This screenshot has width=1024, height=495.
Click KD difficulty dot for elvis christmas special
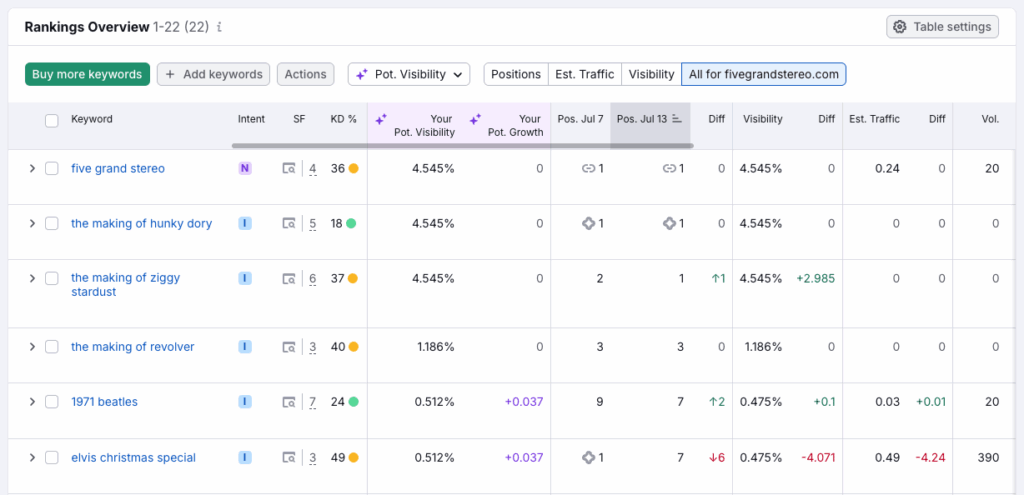353,458
